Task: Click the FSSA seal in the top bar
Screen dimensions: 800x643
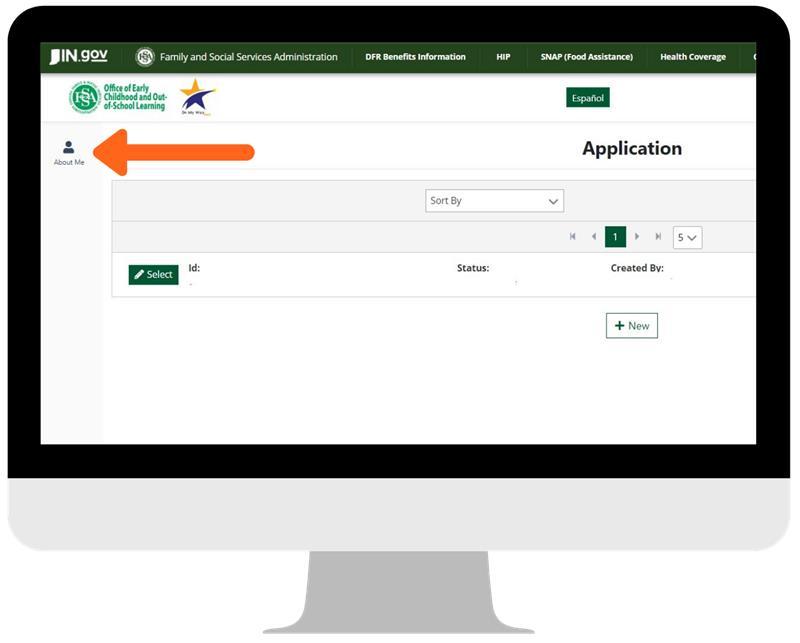Action: [145, 57]
